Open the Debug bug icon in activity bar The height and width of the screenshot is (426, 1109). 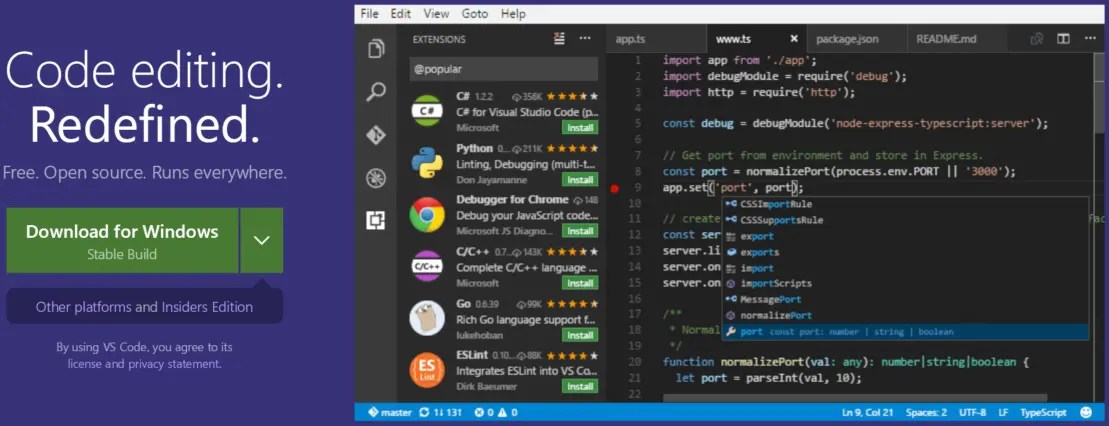click(376, 178)
